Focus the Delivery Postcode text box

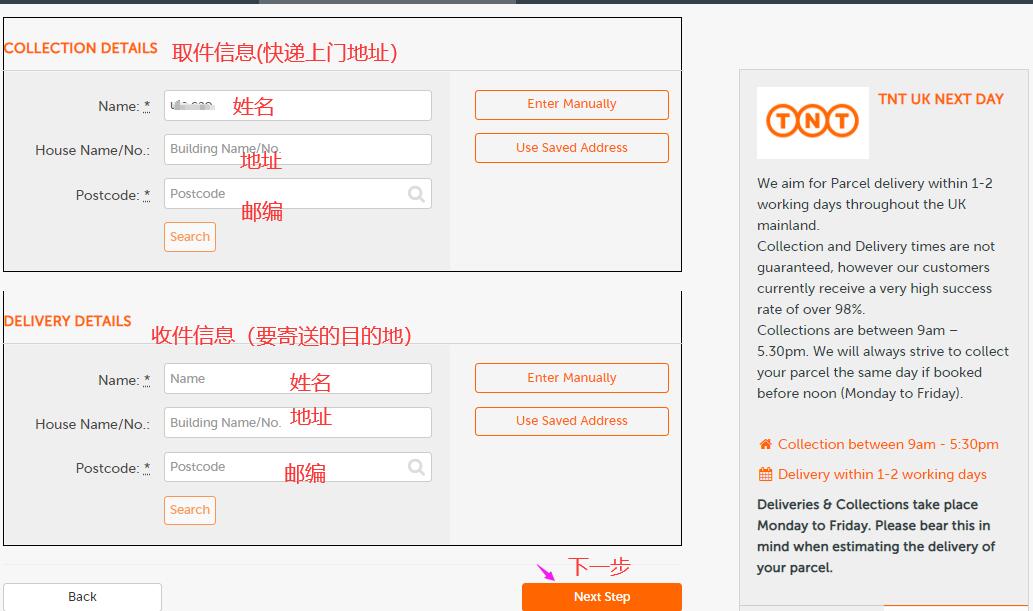[x=285, y=467]
